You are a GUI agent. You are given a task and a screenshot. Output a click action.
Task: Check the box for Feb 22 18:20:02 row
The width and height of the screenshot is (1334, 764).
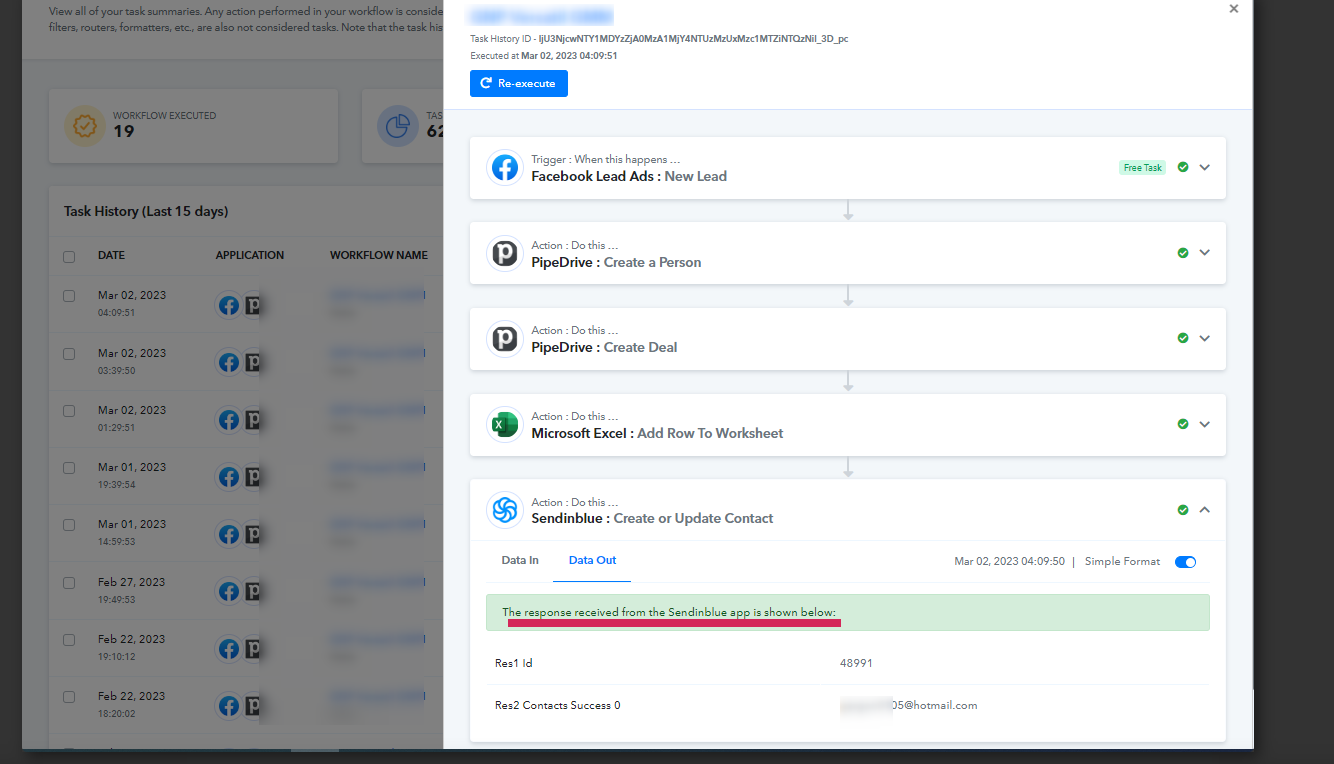click(x=69, y=697)
